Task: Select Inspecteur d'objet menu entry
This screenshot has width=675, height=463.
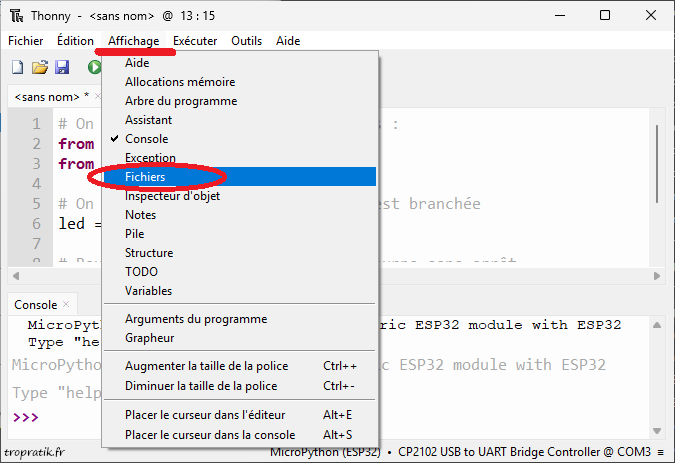Action: tap(172, 196)
